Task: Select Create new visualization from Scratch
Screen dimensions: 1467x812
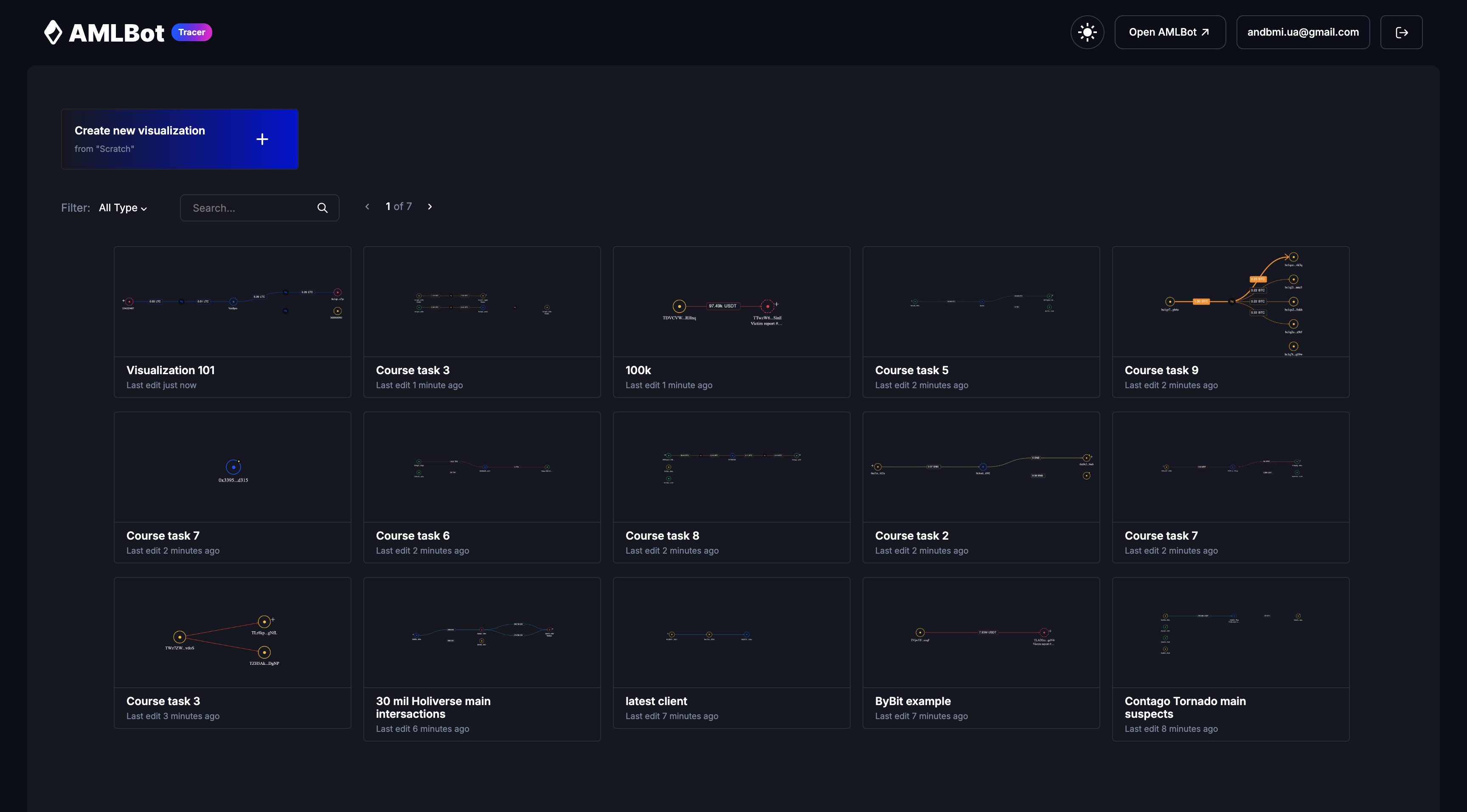Action: click(180, 139)
